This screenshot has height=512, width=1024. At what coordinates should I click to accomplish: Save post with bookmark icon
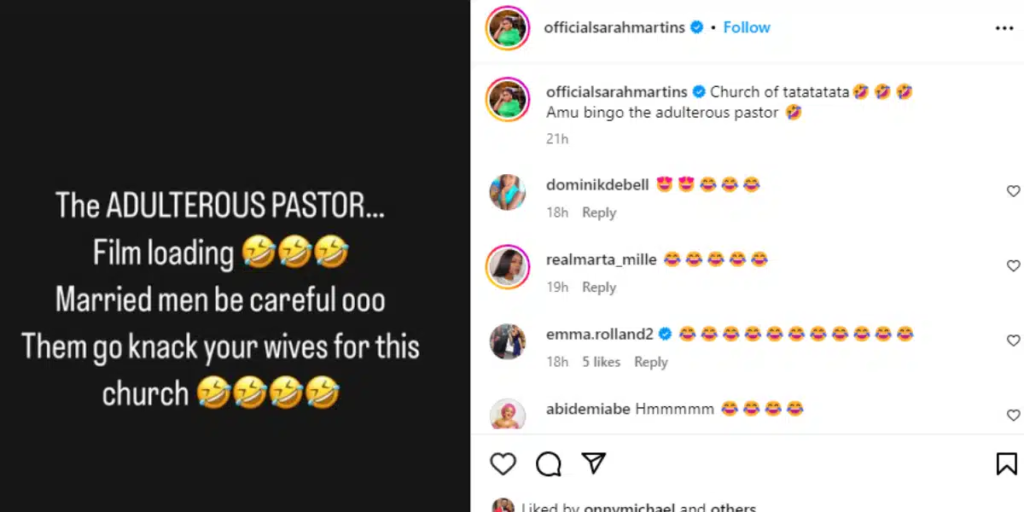(x=1005, y=464)
